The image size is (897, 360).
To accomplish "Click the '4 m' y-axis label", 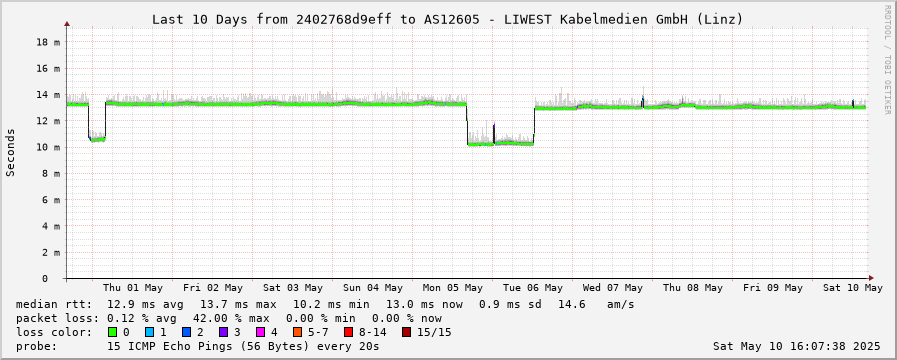I will click(x=51, y=226).
